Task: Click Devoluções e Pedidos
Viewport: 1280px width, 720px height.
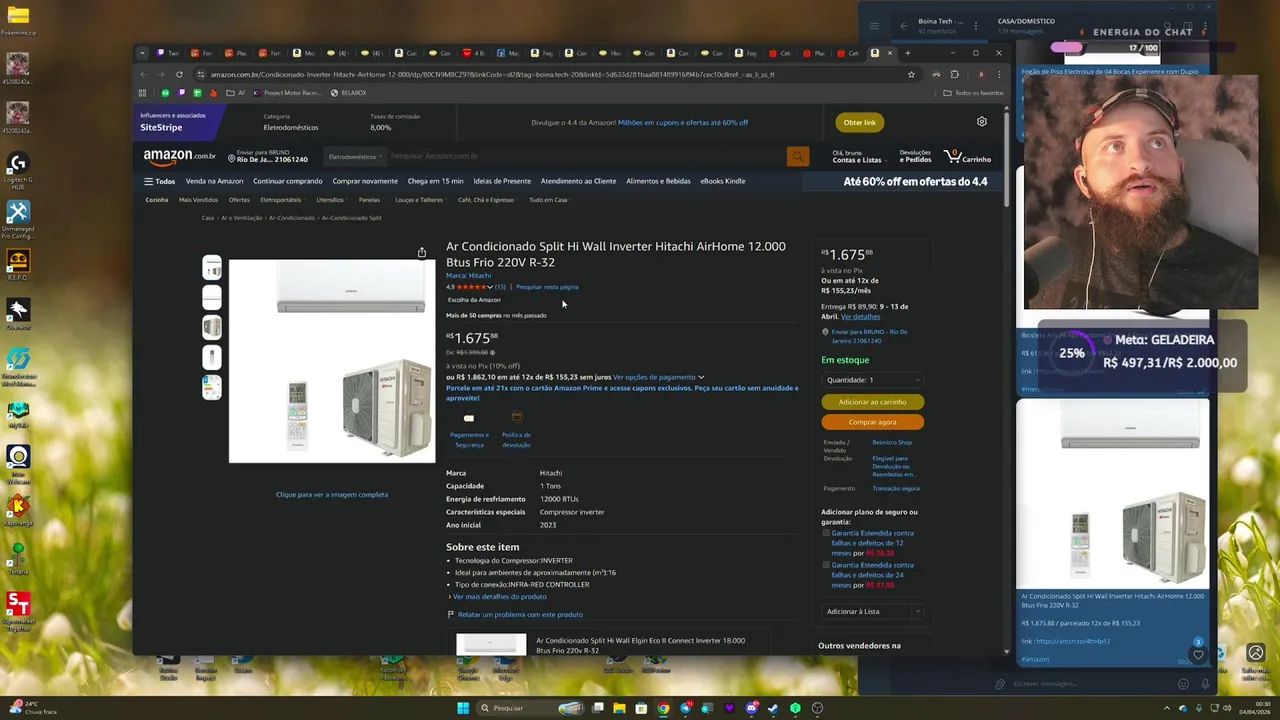Action: (x=915, y=157)
